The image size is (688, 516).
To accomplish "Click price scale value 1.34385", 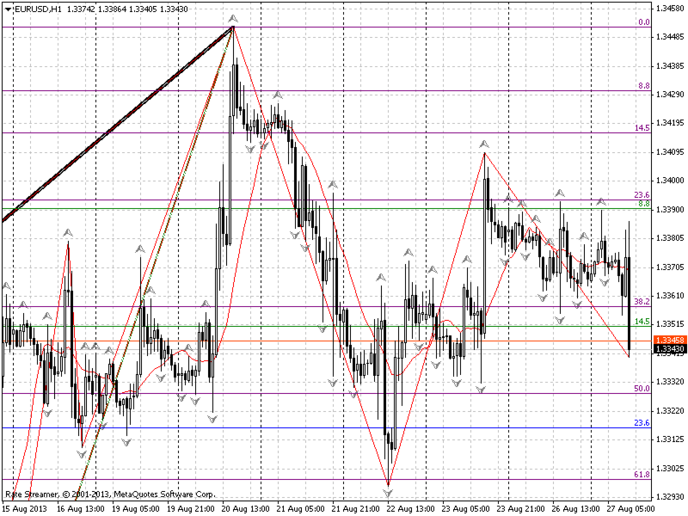I will point(670,66).
